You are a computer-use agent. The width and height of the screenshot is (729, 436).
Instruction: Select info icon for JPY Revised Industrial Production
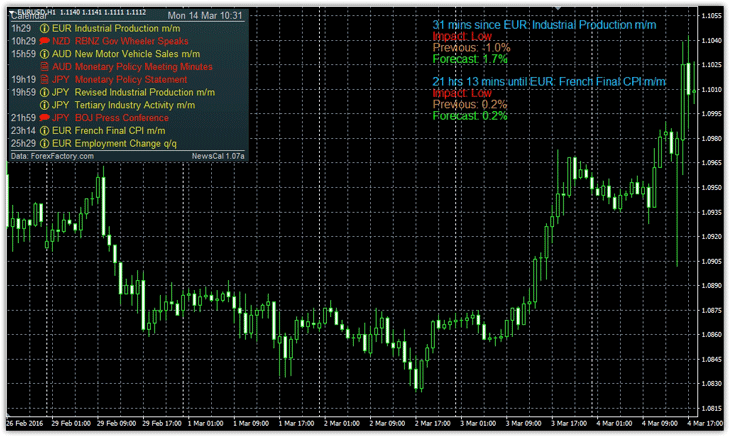44,92
